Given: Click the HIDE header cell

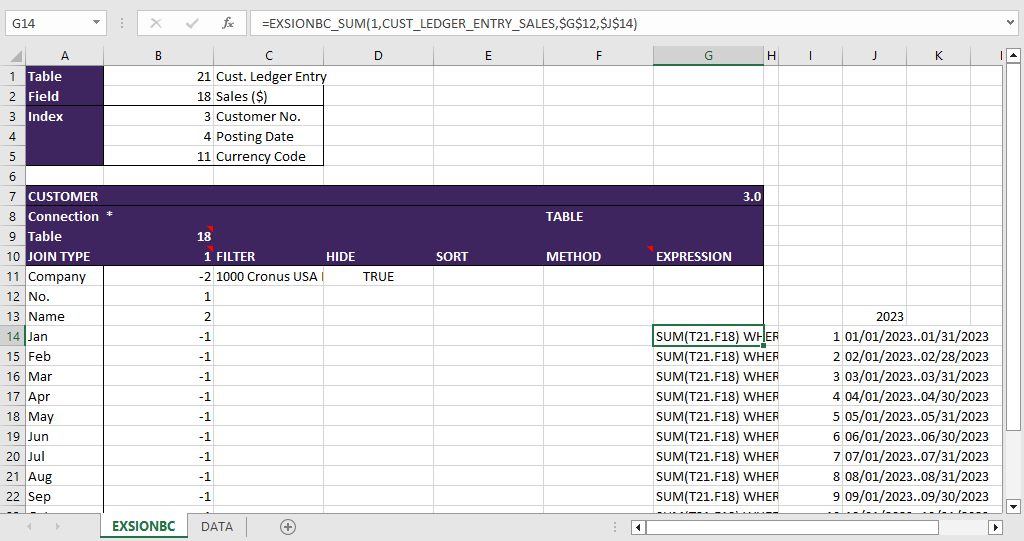Looking at the screenshot, I should [x=378, y=257].
